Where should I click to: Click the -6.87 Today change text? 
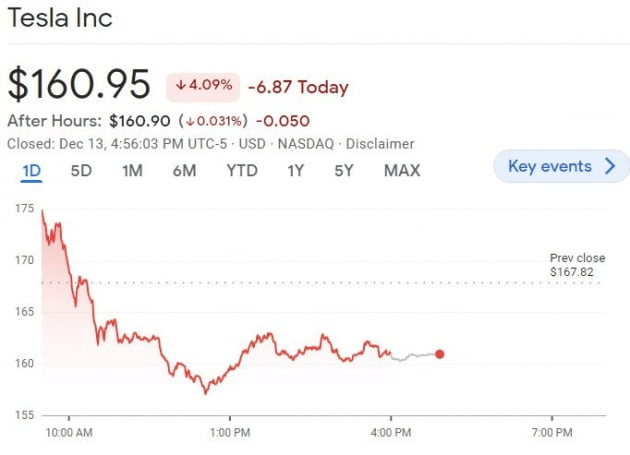pos(297,87)
